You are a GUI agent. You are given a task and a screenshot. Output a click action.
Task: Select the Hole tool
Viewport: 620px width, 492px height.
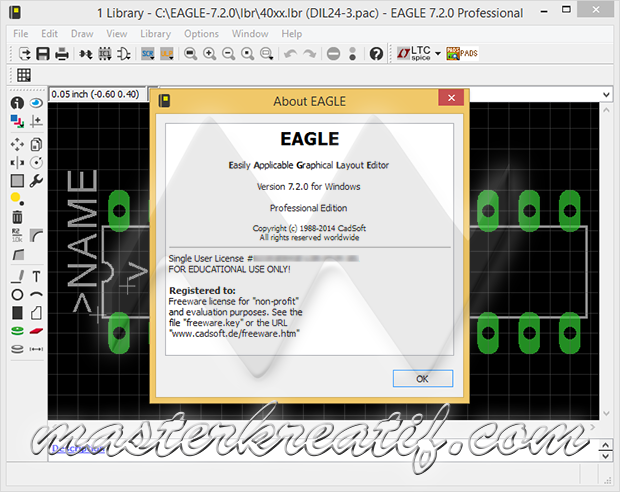(x=17, y=349)
